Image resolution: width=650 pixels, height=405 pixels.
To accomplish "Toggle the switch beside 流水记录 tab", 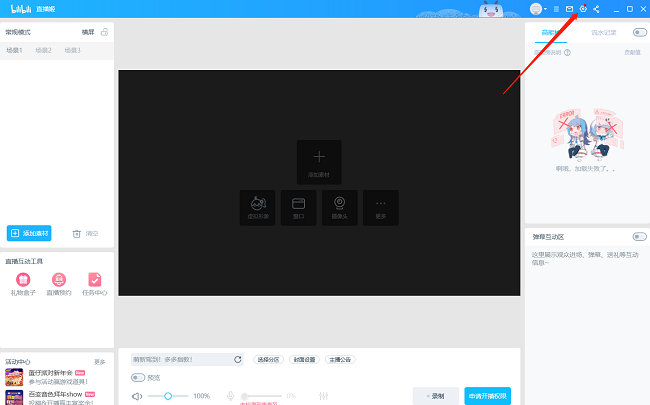I will tap(640, 32).
